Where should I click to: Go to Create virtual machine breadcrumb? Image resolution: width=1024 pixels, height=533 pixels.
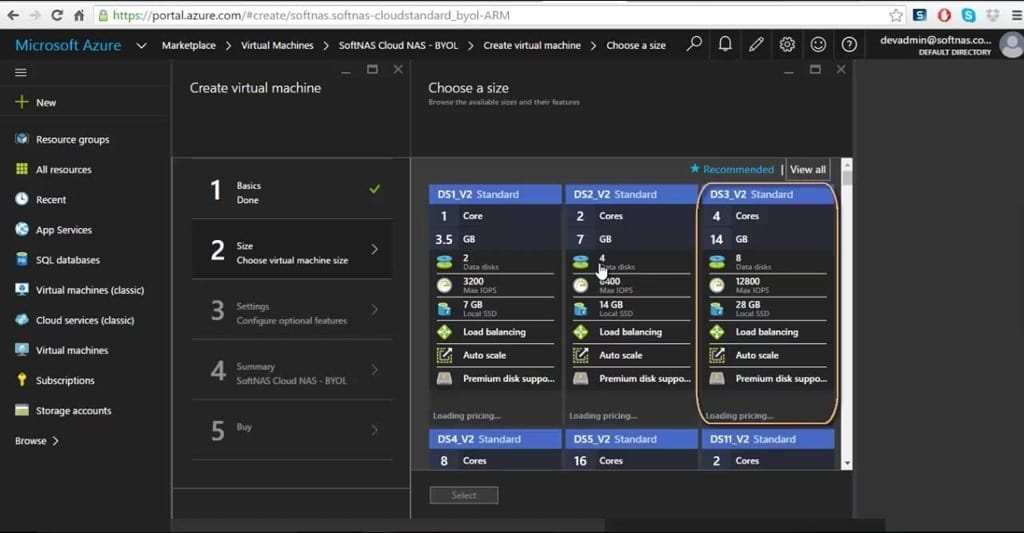[532, 45]
